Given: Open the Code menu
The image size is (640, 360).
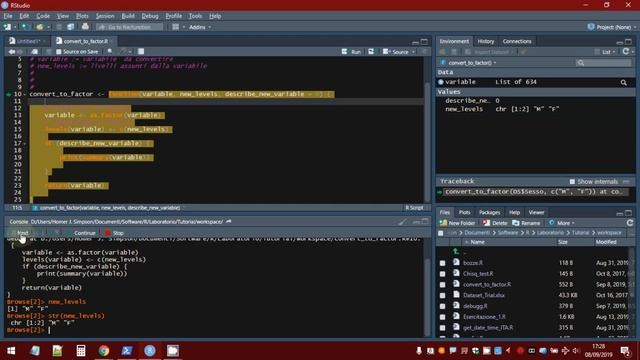Looking at the screenshot, I should click(x=43, y=16).
